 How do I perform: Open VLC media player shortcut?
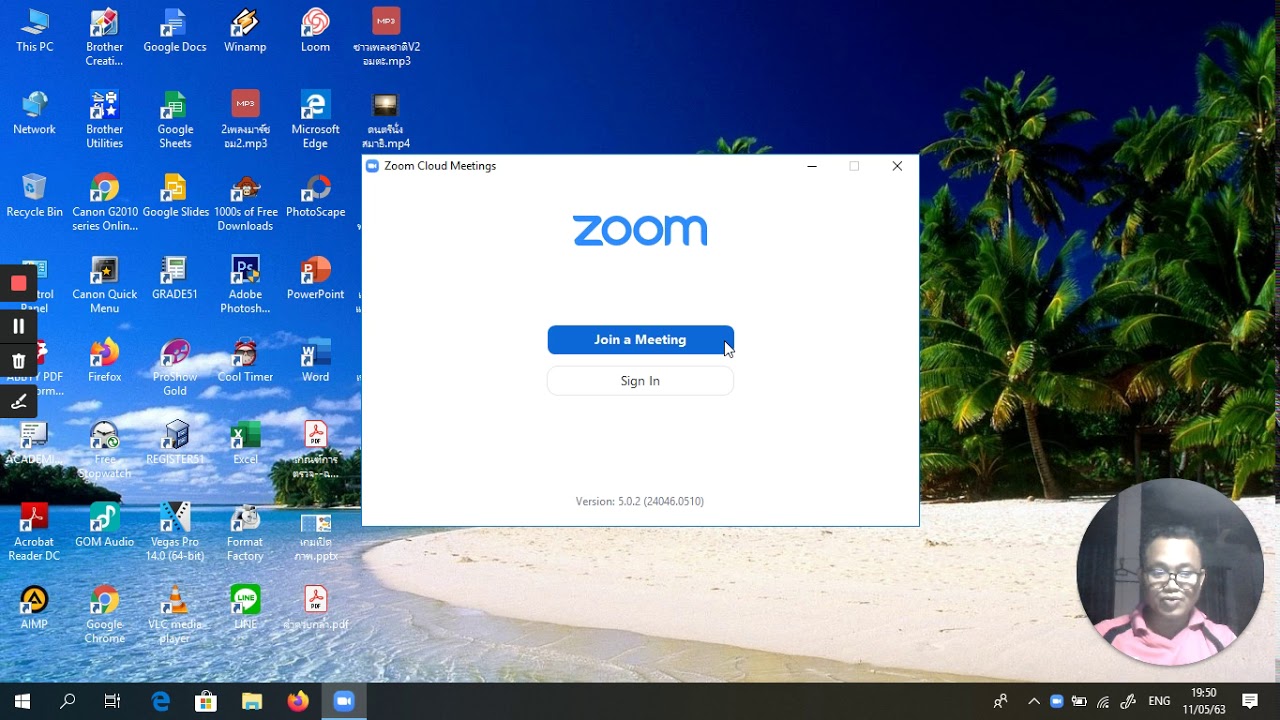pos(175,615)
